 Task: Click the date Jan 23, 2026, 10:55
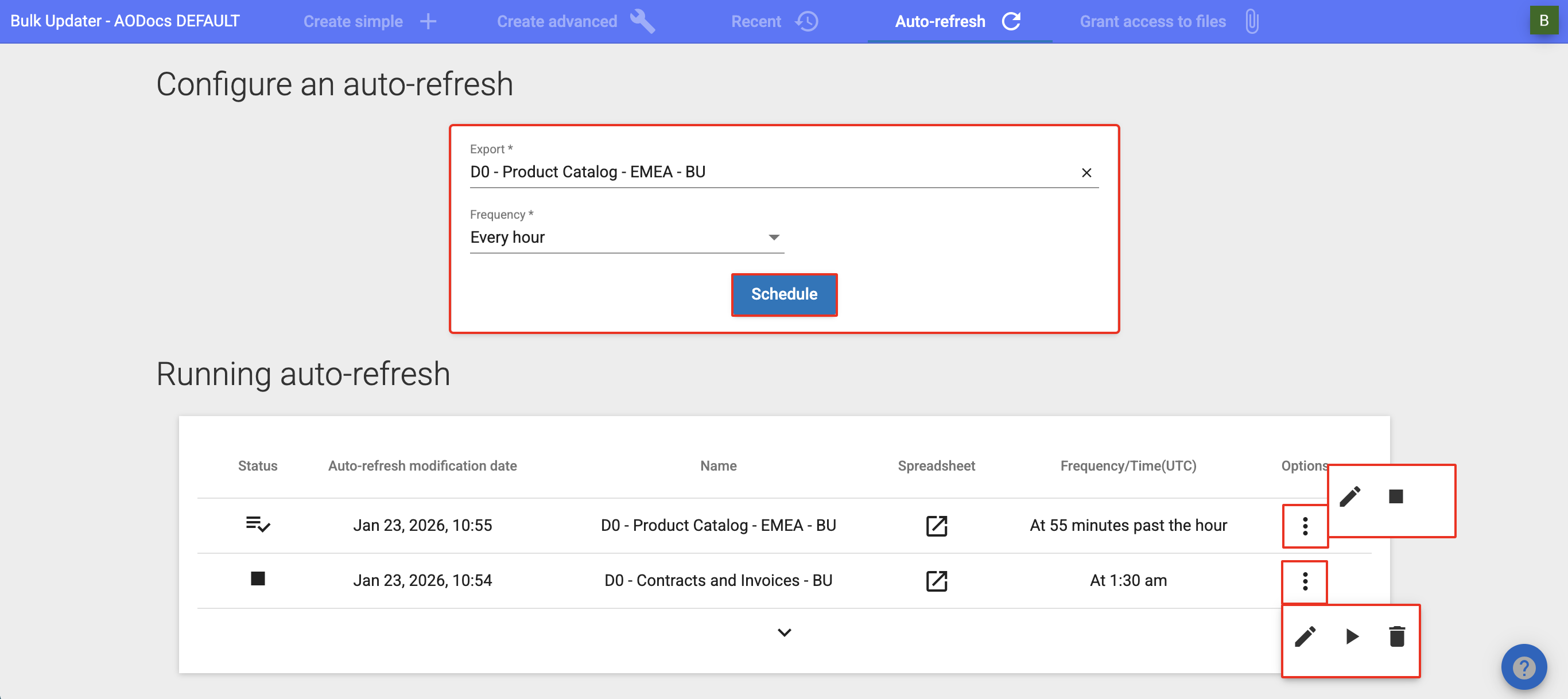(422, 526)
